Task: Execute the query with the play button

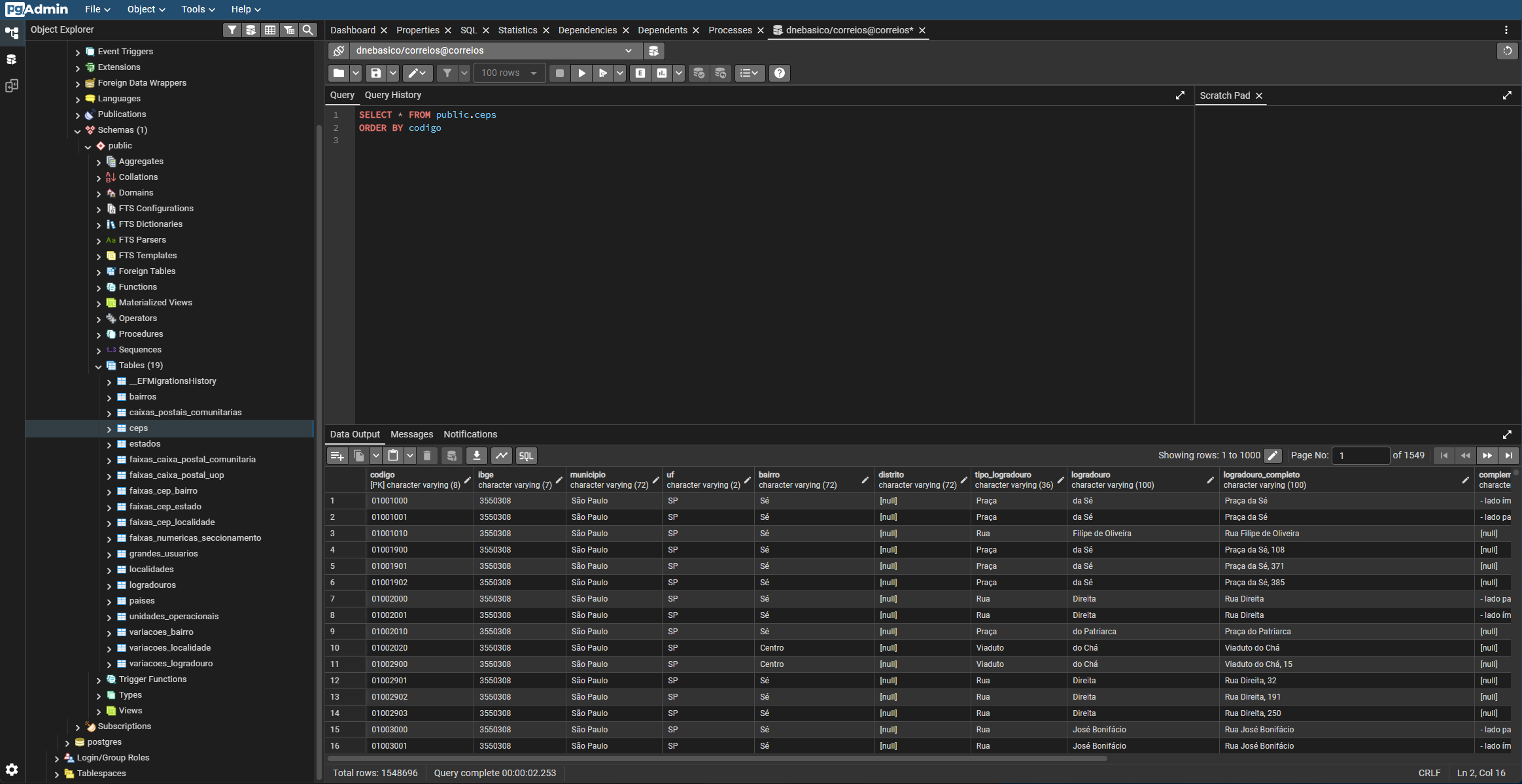Action: point(581,73)
